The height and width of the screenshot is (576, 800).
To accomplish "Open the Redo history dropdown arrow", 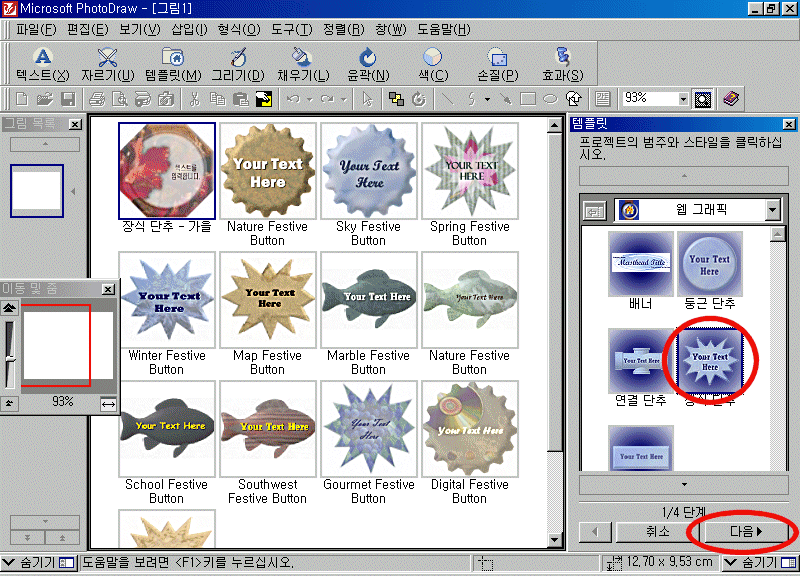I will (344, 99).
